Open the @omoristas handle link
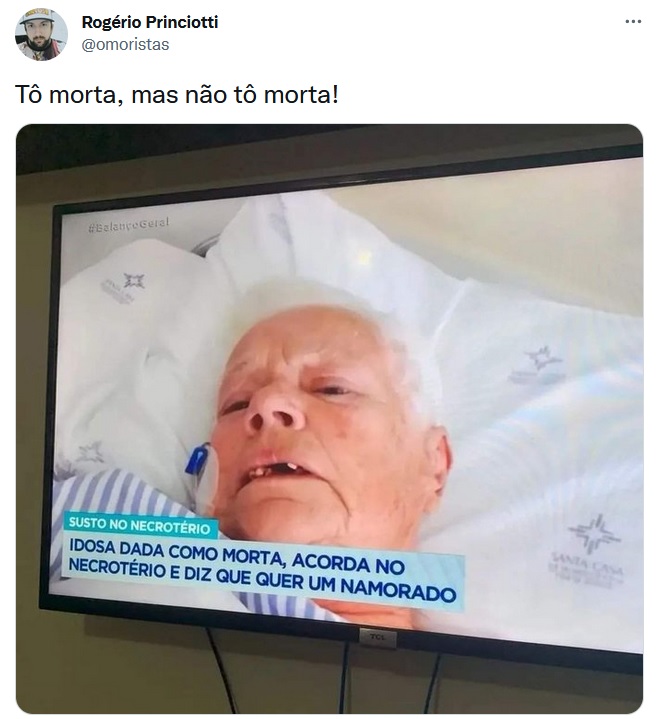Viewport: 658px width, 719px height. point(125,44)
